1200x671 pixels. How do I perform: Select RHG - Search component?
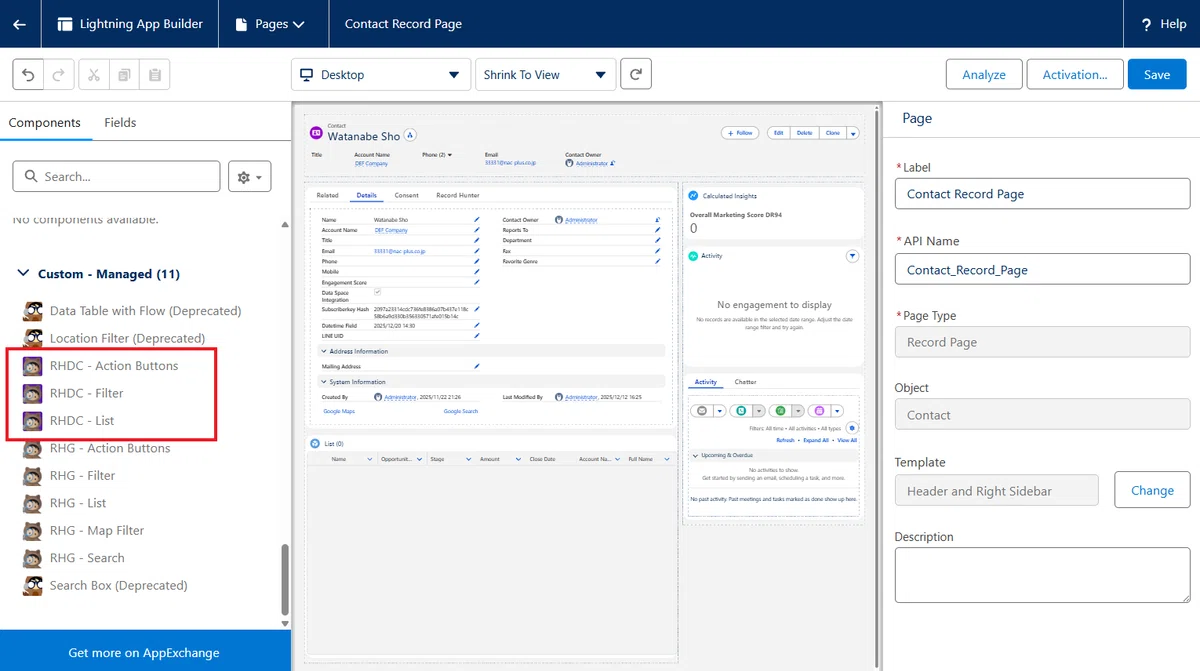74,558
